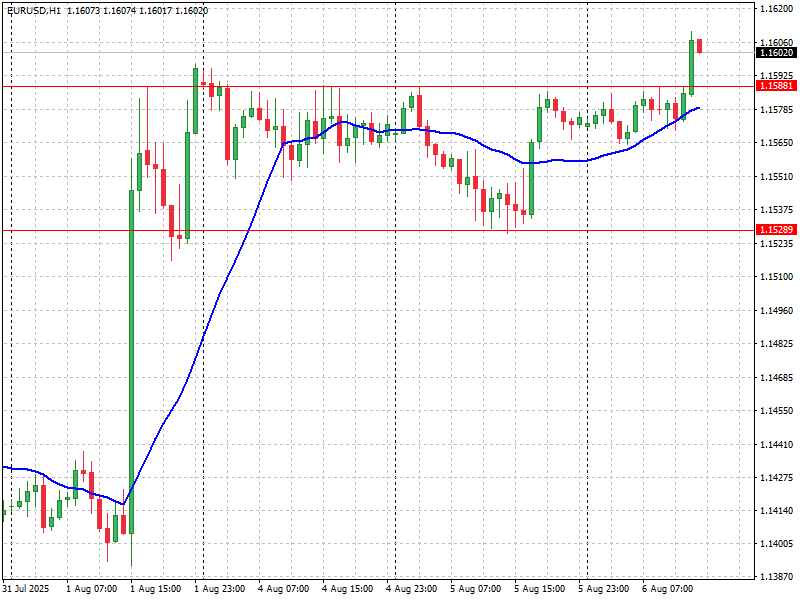Click the red 1.15289 price tag
The image size is (800, 600).
pyautogui.click(x=776, y=230)
